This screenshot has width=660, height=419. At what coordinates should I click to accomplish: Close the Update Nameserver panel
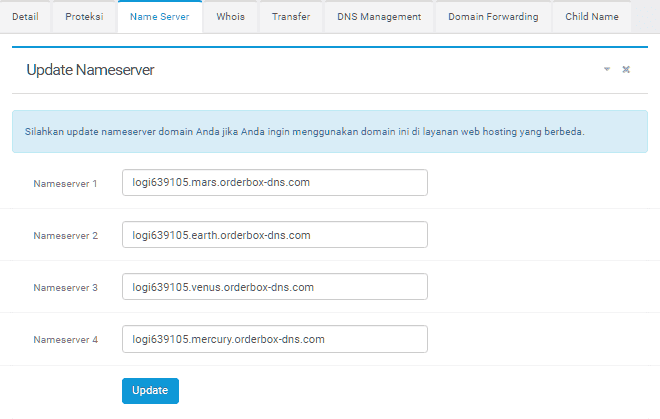(x=626, y=69)
